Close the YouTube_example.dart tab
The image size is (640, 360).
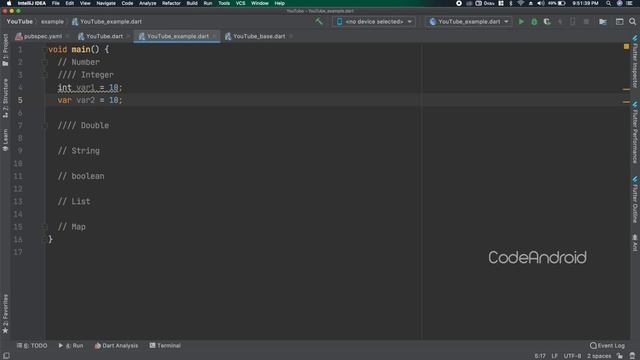tap(214, 36)
